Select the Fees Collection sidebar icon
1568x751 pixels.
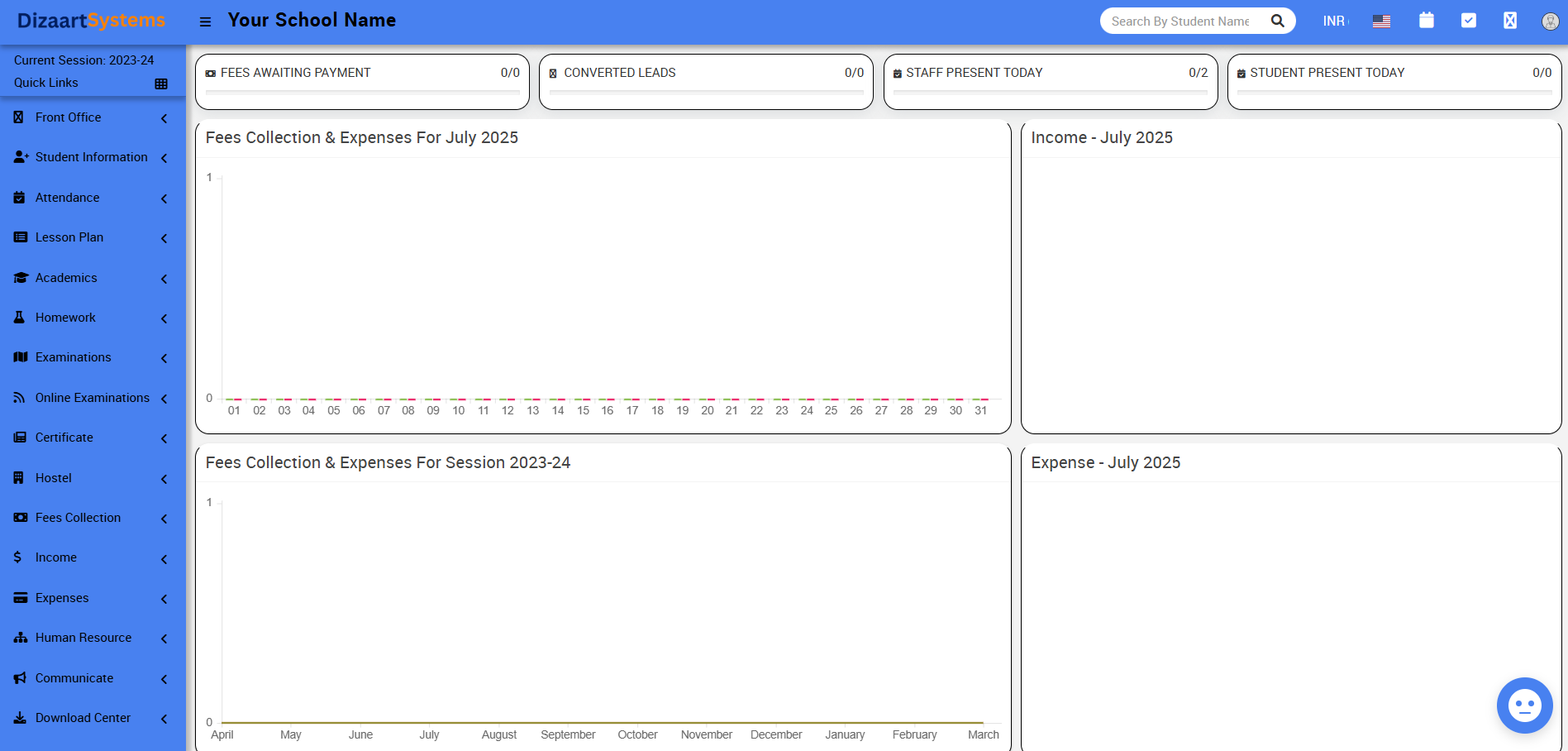click(19, 518)
